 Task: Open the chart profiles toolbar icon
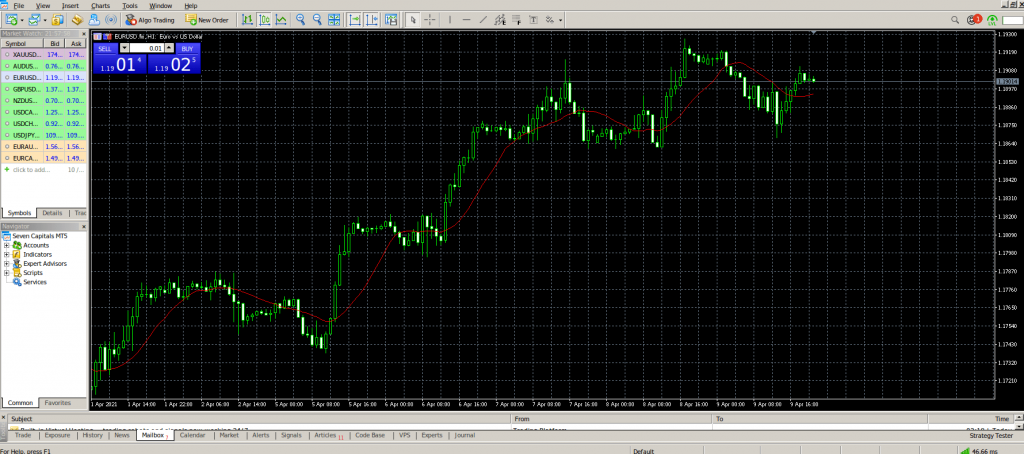(34, 20)
